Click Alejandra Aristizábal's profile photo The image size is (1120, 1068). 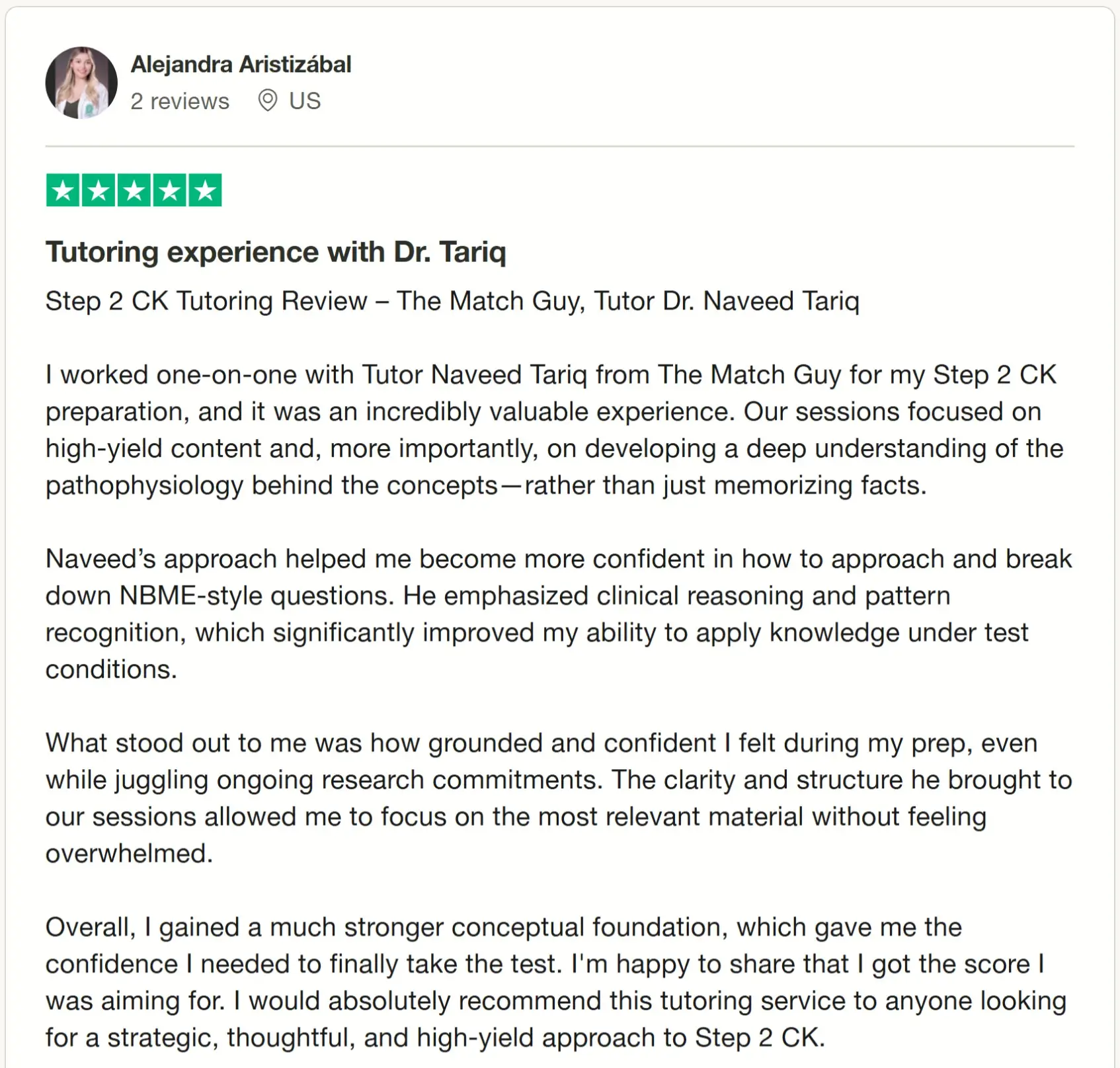[x=81, y=83]
